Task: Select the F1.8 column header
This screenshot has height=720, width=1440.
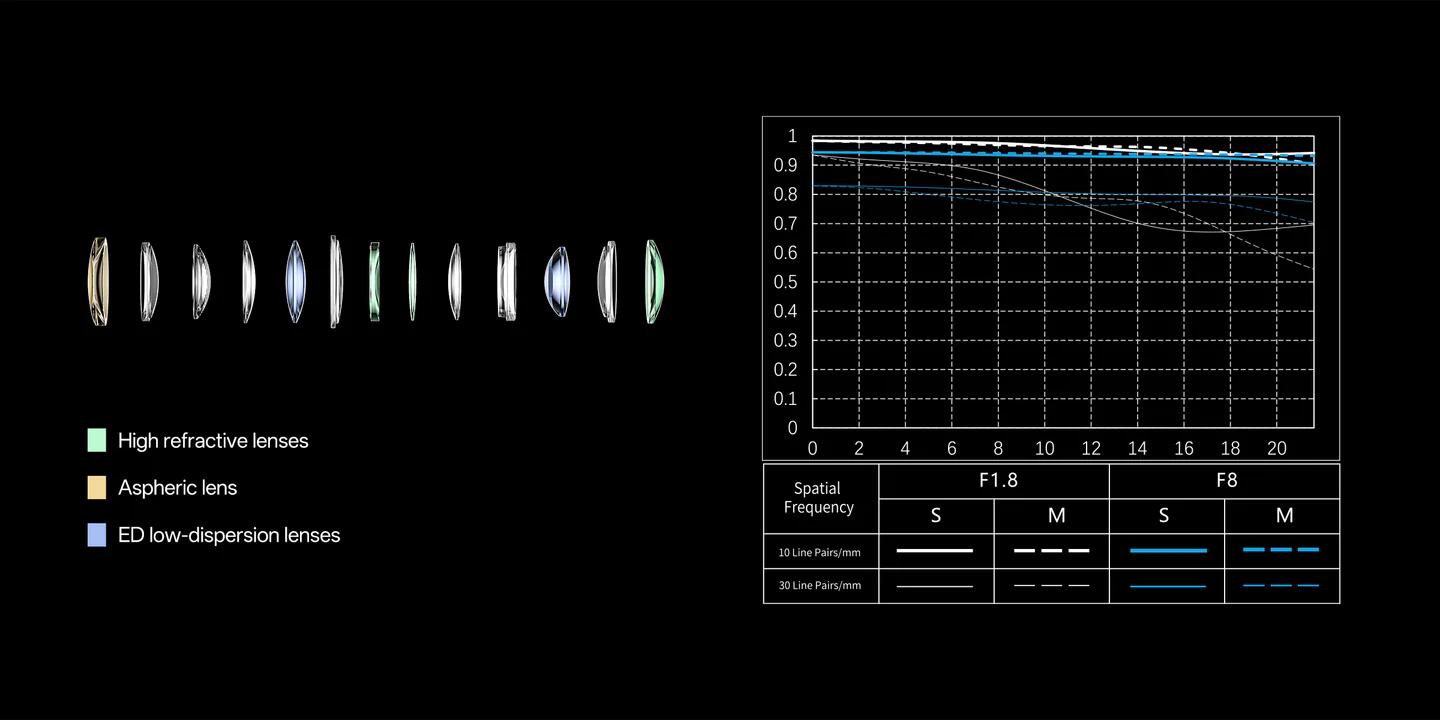Action: (997, 480)
